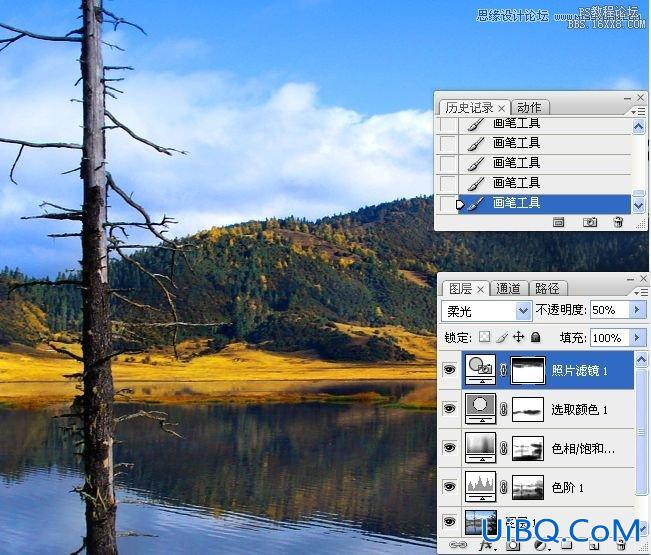Select the 色阶 1 histogram thumbnail icon
Viewport: 651px width, 555px height.
[480, 487]
